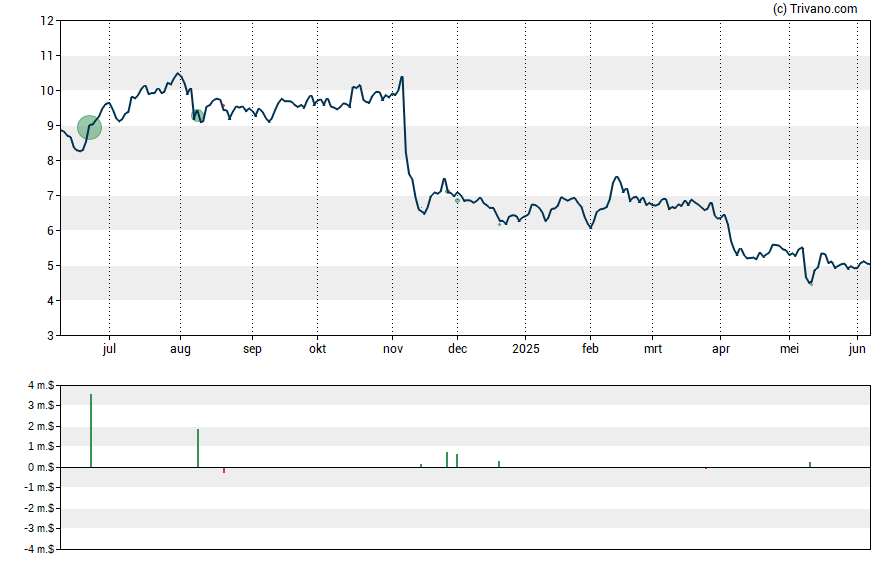Screen dimensions: 888x565
Task: Click the '0 m.$' volume axis label
Action: 41,467
